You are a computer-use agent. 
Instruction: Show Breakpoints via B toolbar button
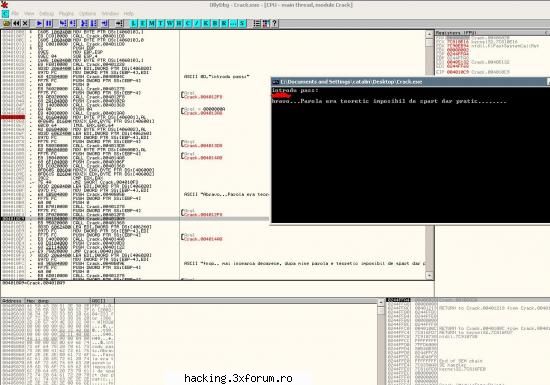[x=215, y=23]
